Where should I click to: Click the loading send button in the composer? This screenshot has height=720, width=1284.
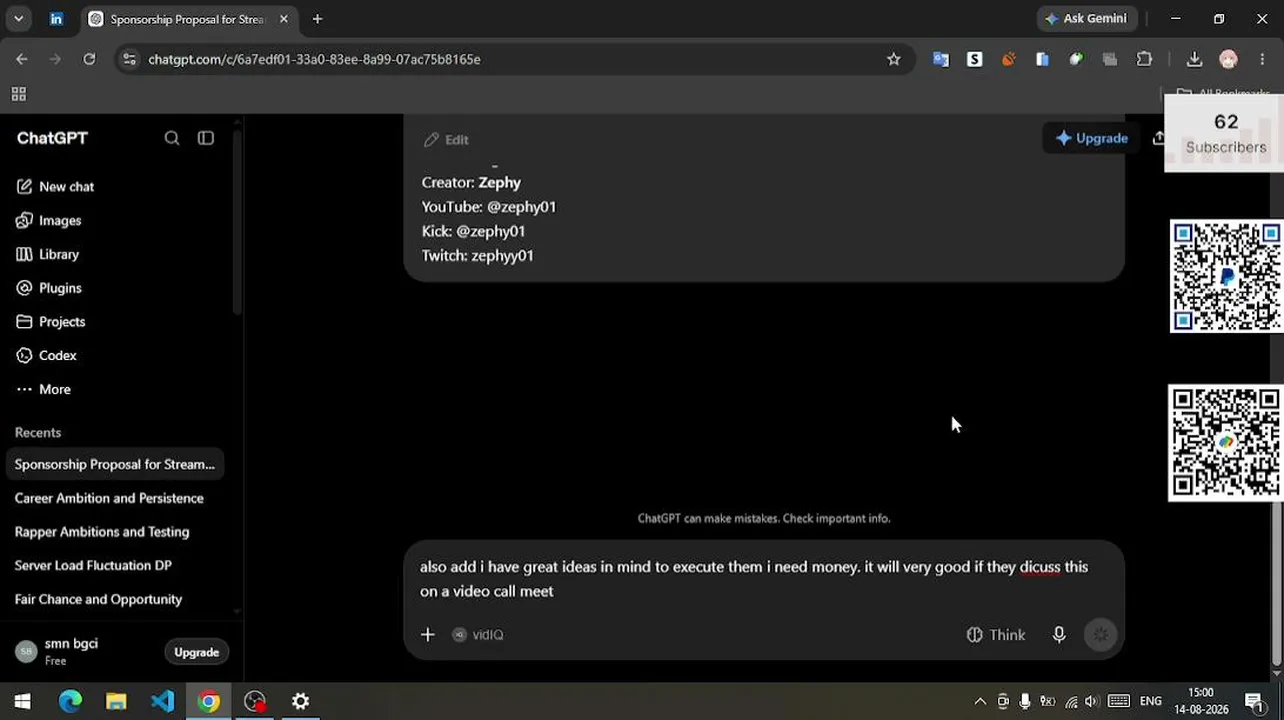click(x=1100, y=635)
